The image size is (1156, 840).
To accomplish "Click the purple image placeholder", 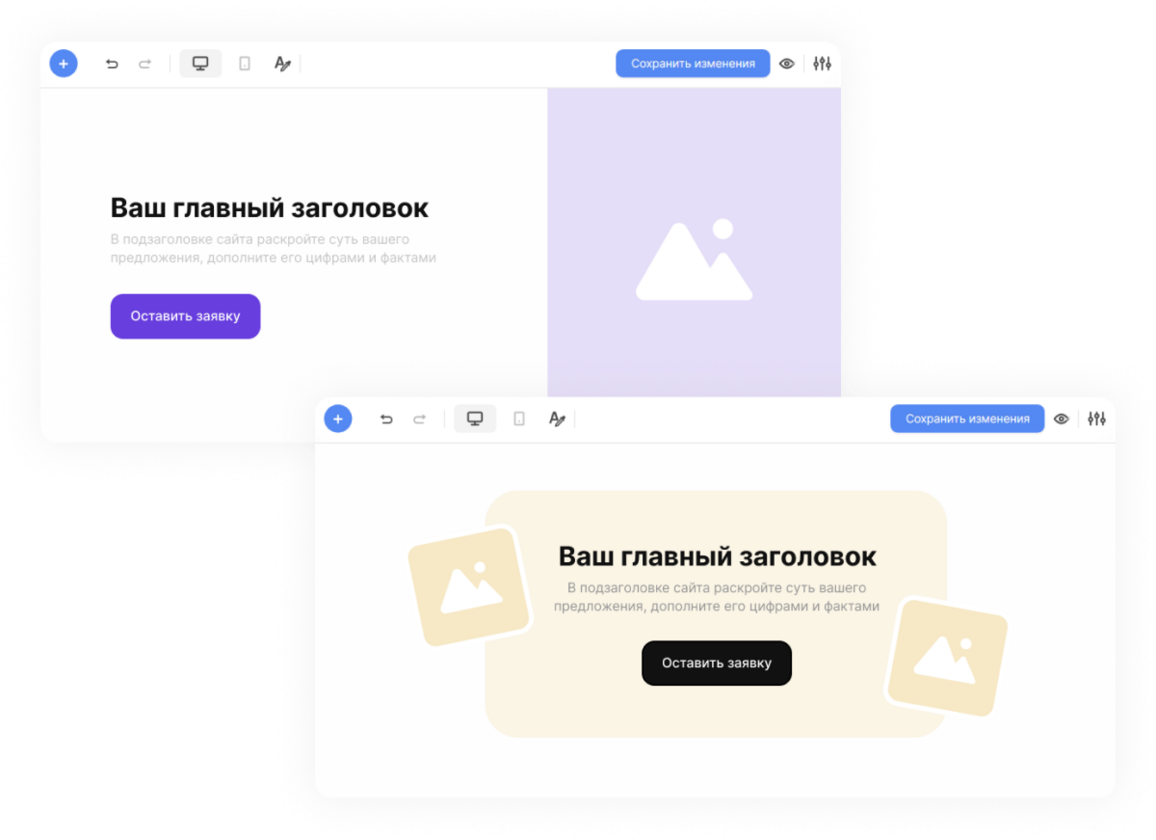I will point(694,243).
